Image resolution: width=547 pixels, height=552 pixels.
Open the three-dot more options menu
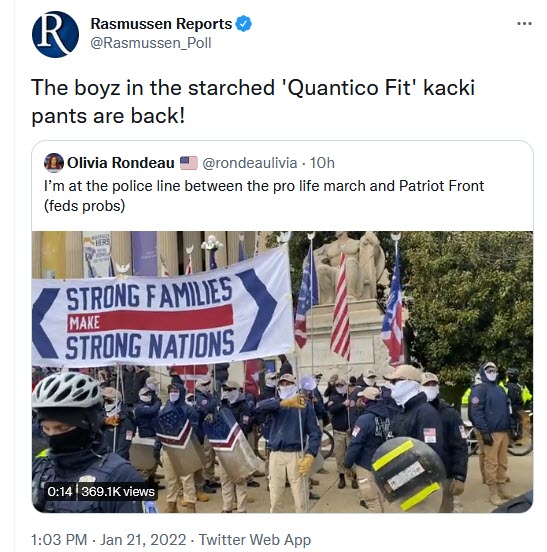pos(524,24)
